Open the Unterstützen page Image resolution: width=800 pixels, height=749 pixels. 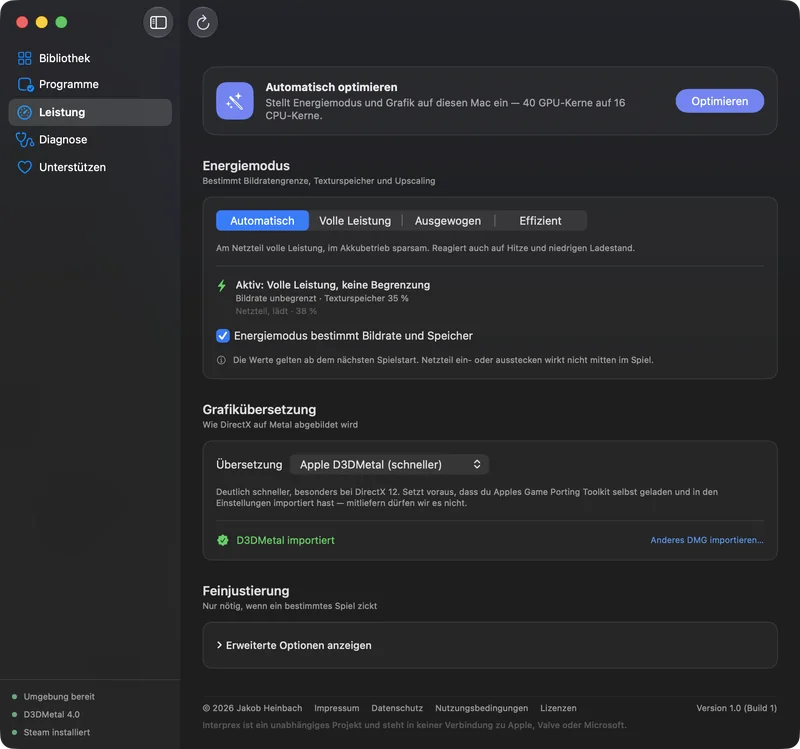click(90, 167)
